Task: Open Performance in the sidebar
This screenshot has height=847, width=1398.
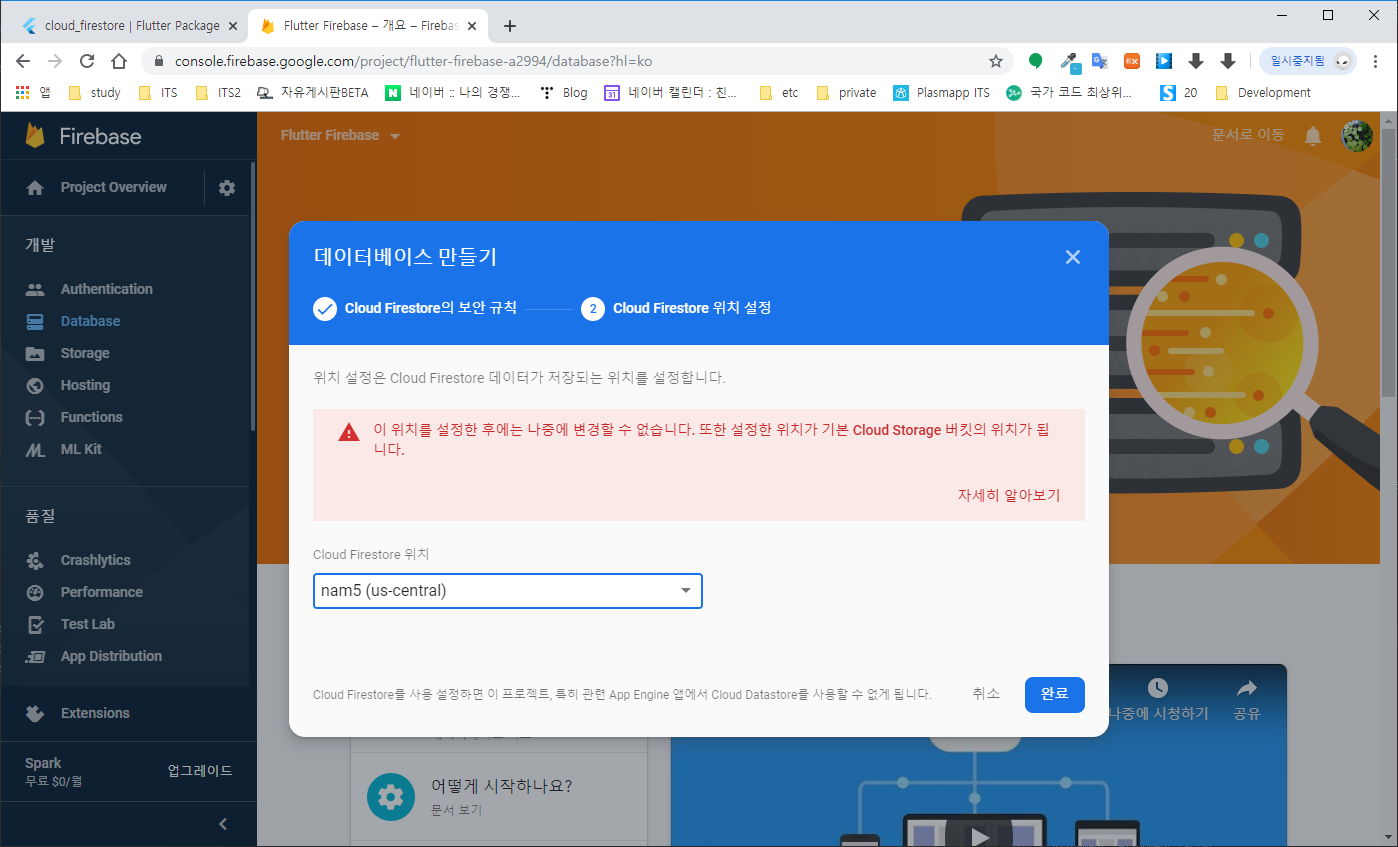Action: pyautogui.click(x=101, y=592)
